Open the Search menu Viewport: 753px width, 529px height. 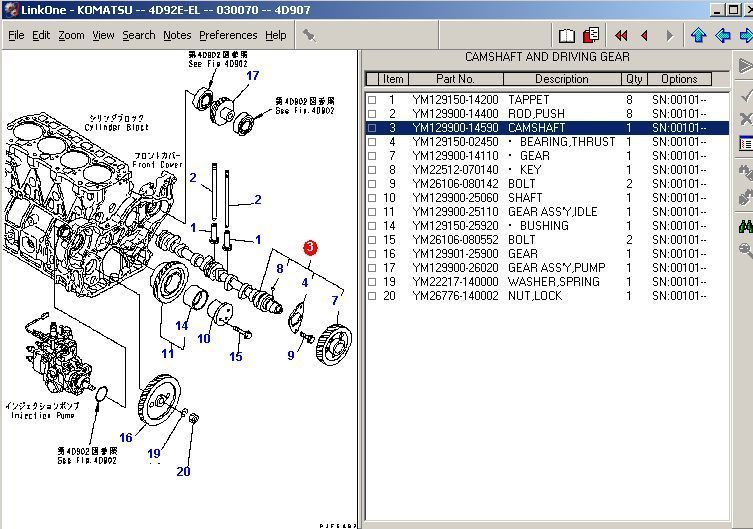139,36
